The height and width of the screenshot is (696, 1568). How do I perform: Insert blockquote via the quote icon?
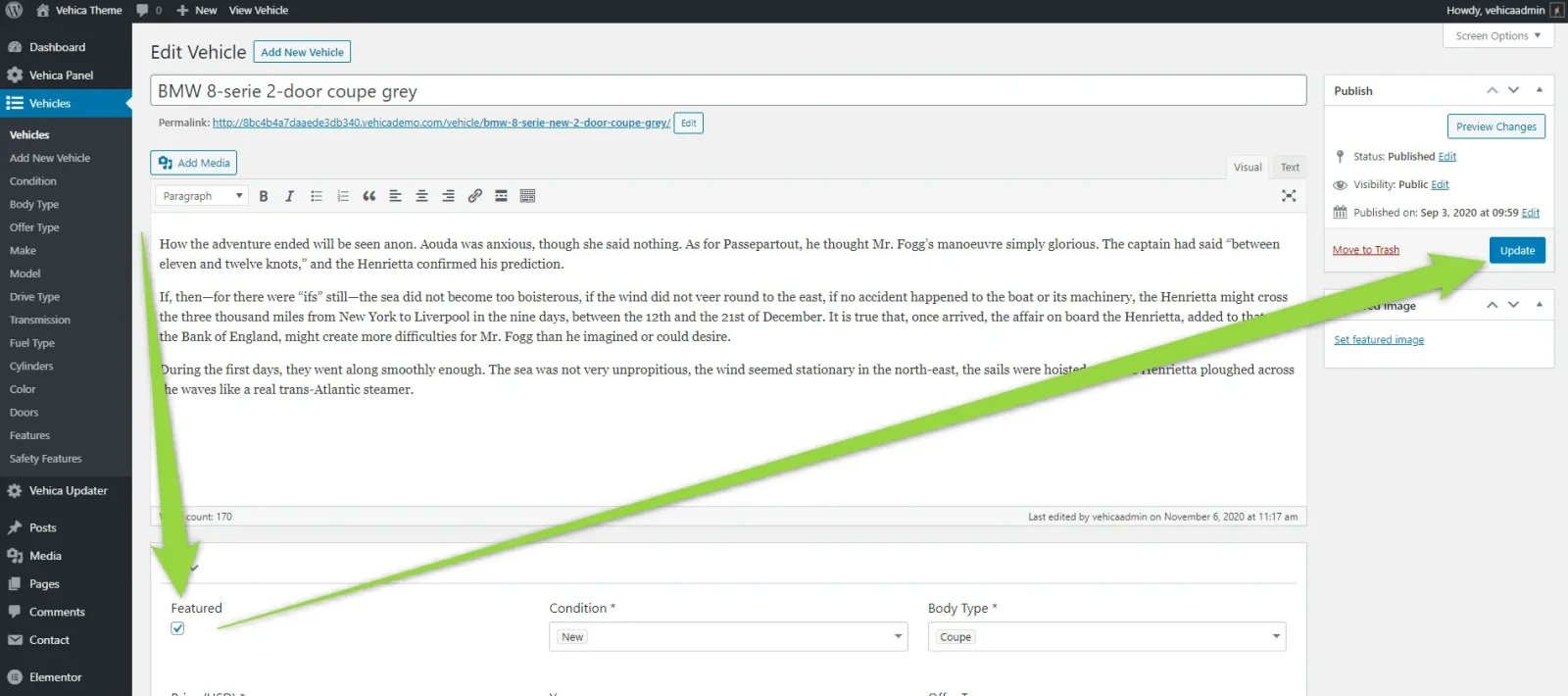point(369,196)
